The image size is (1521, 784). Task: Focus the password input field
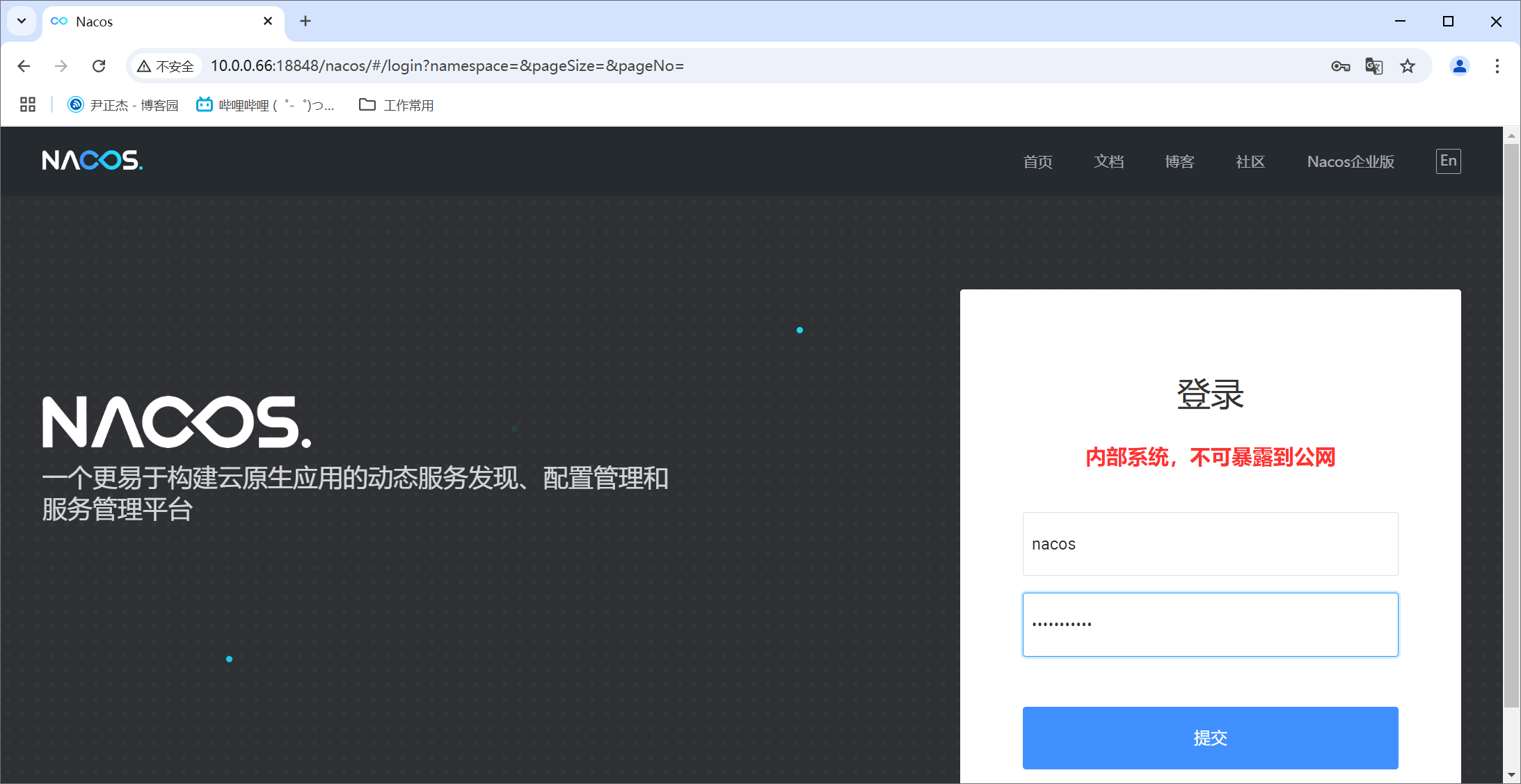[x=1210, y=624]
